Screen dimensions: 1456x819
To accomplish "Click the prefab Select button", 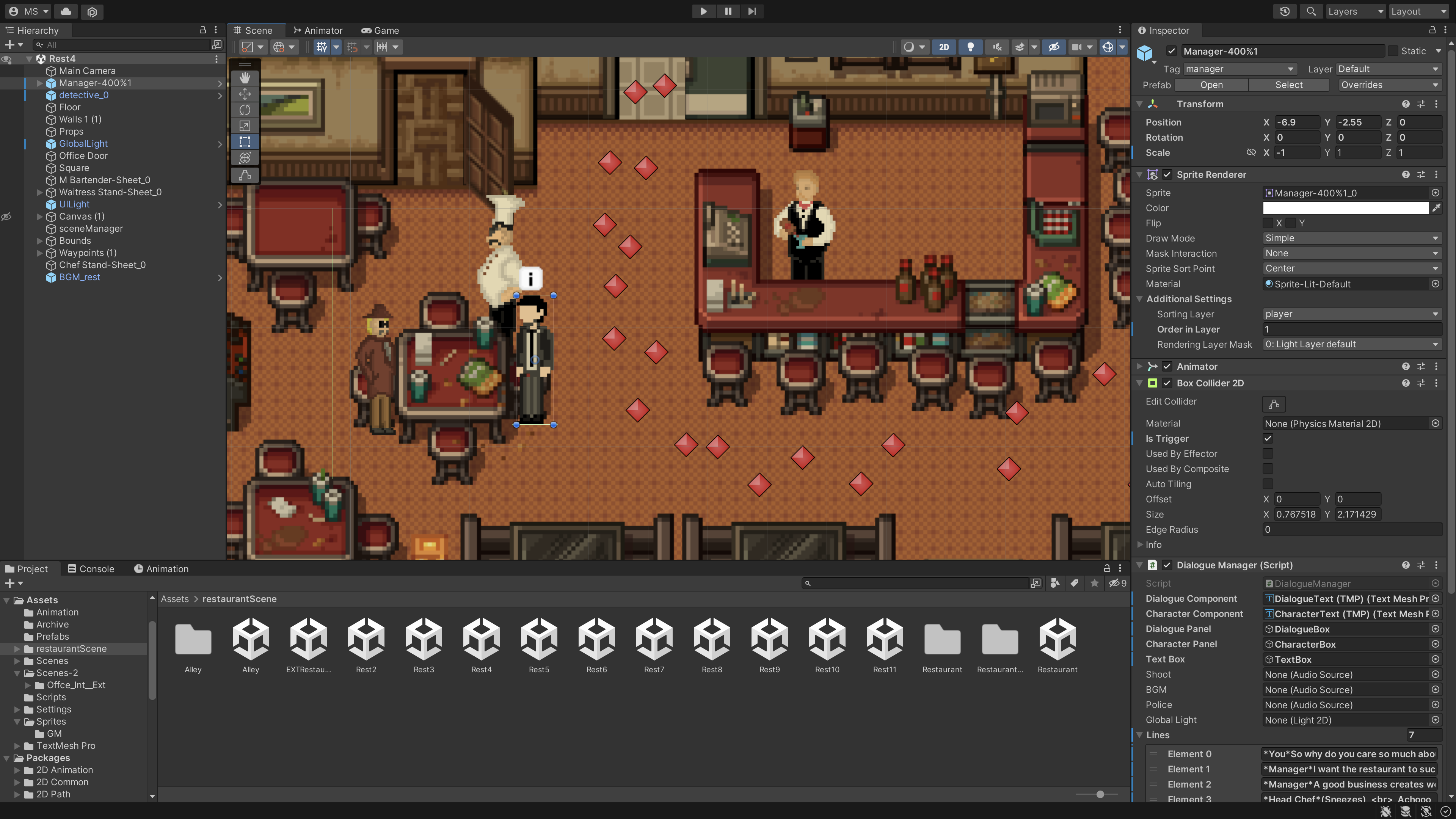I will click(x=1289, y=85).
